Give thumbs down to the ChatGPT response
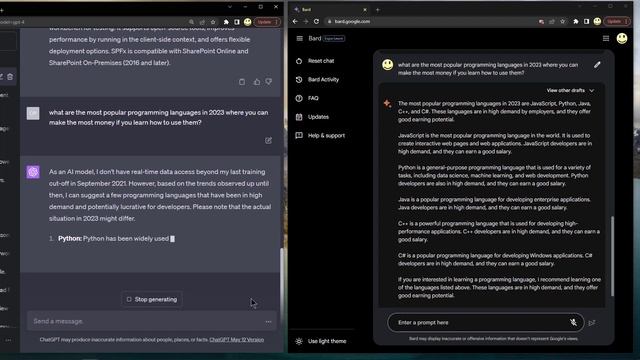Viewport: 640px width, 360px height. (x=269, y=82)
